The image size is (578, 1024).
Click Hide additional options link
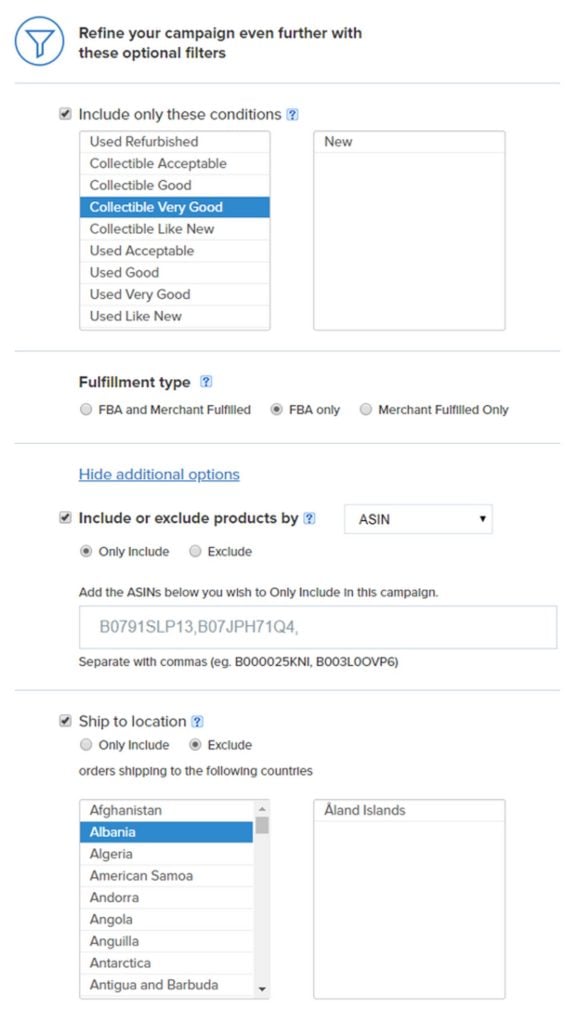pos(159,474)
